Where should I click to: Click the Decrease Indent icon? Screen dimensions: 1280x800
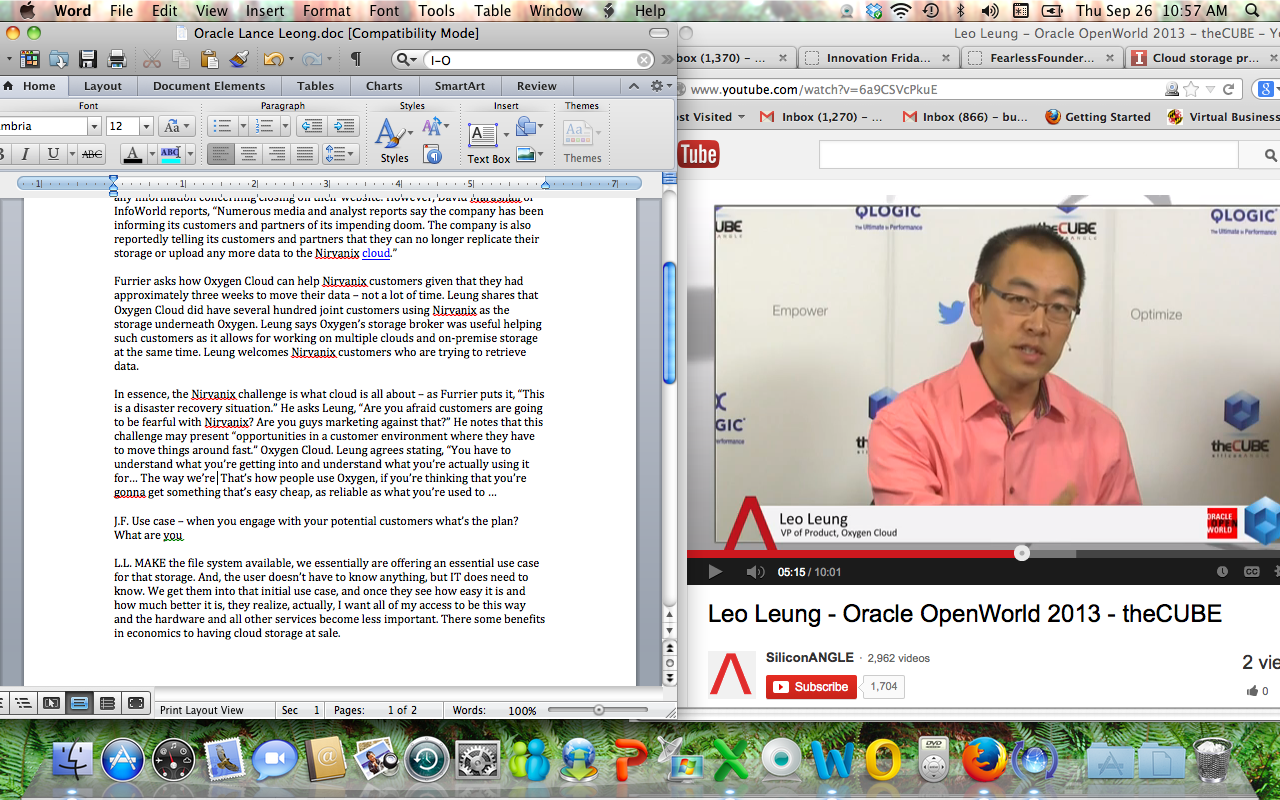(312, 126)
